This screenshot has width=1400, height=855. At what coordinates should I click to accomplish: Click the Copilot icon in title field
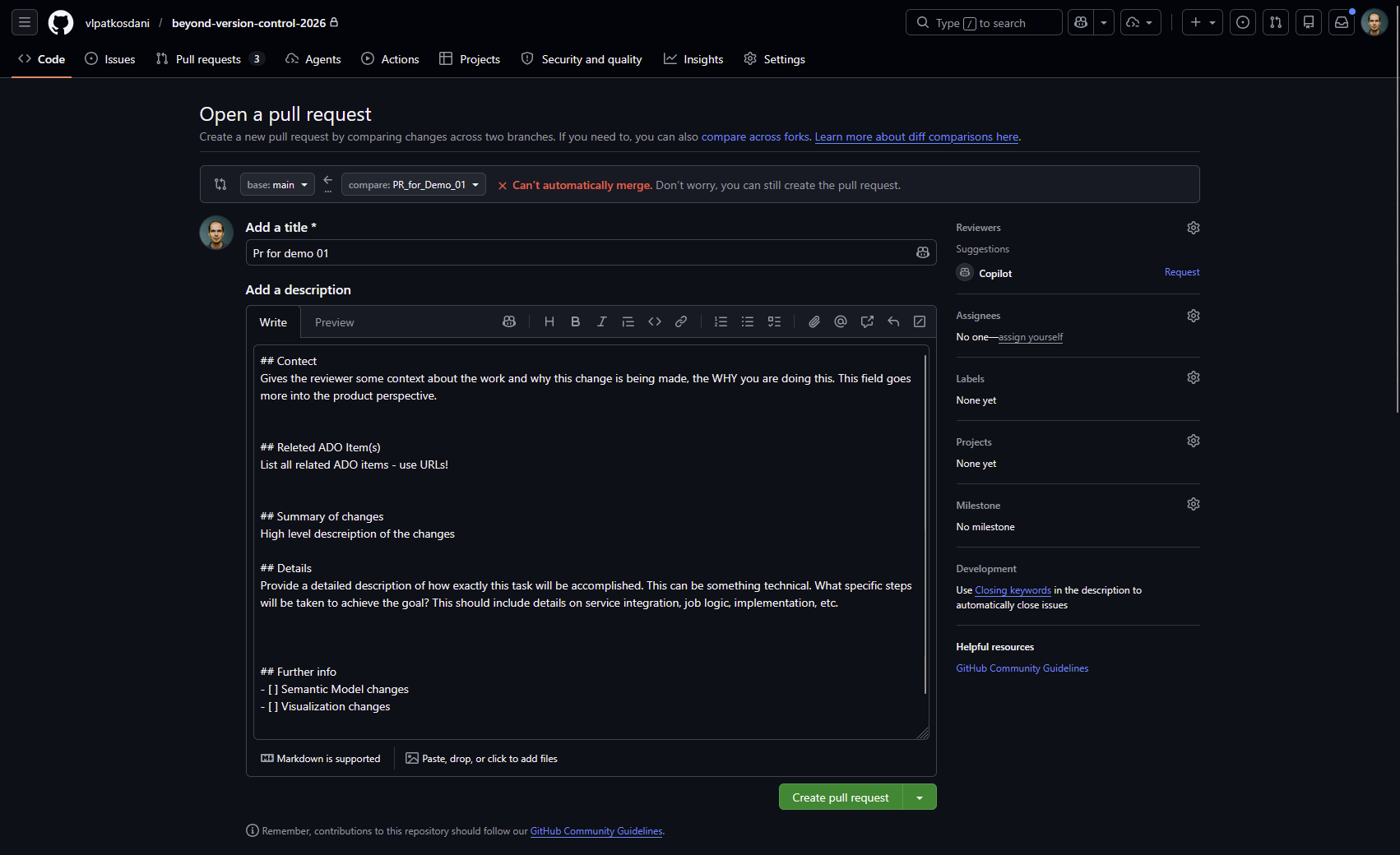pyautogui.click(x=923, y=253)
